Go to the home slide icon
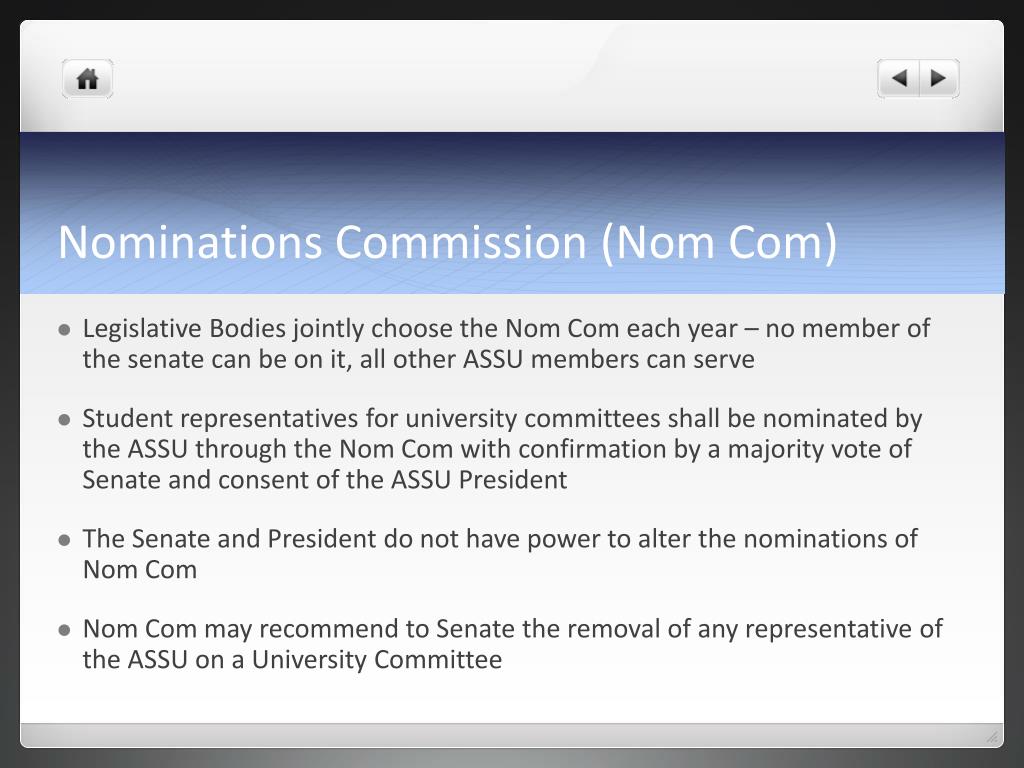This screenshot has height=768, width=1024. (x=88, y=79)
